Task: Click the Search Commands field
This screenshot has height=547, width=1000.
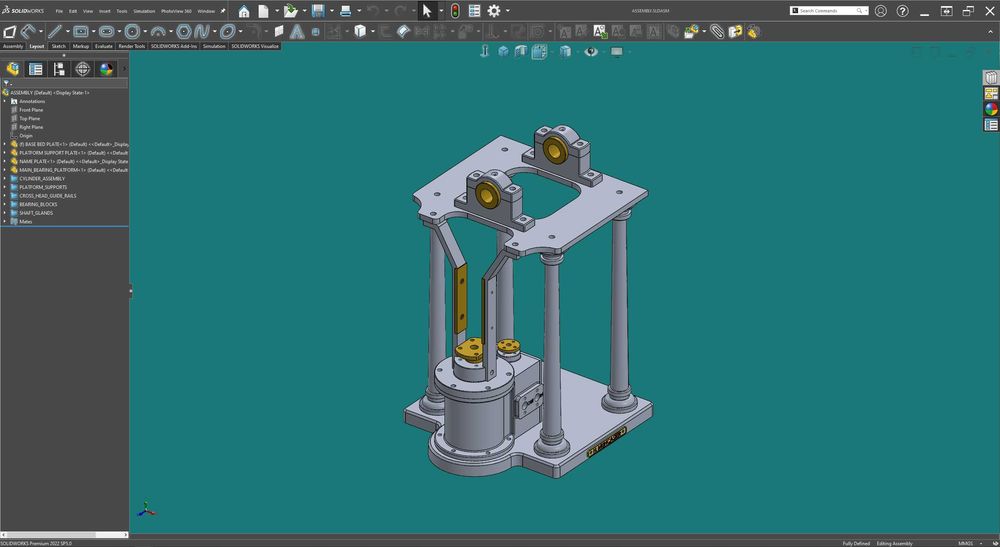Action: point(826,11)
